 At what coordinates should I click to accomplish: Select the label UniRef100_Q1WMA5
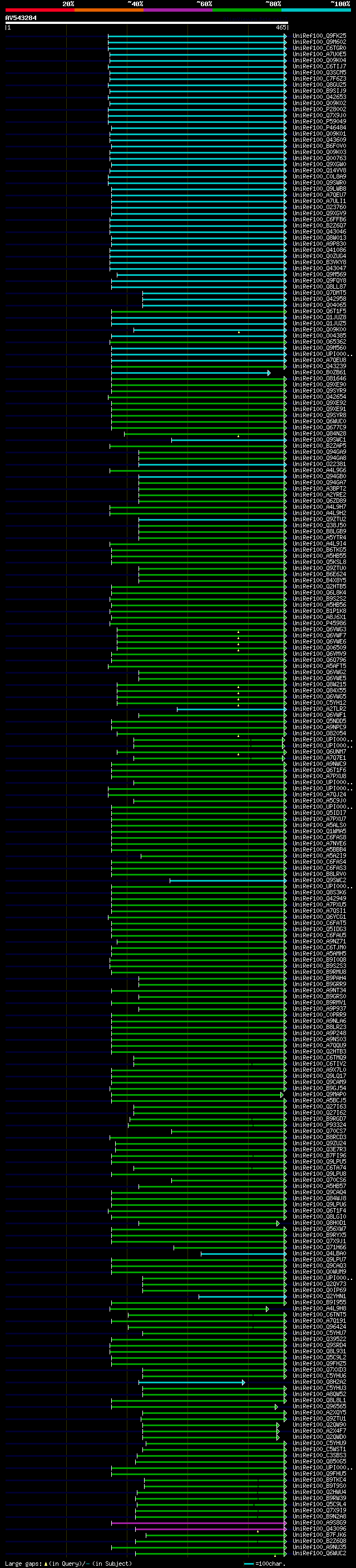tap(319, 832)
